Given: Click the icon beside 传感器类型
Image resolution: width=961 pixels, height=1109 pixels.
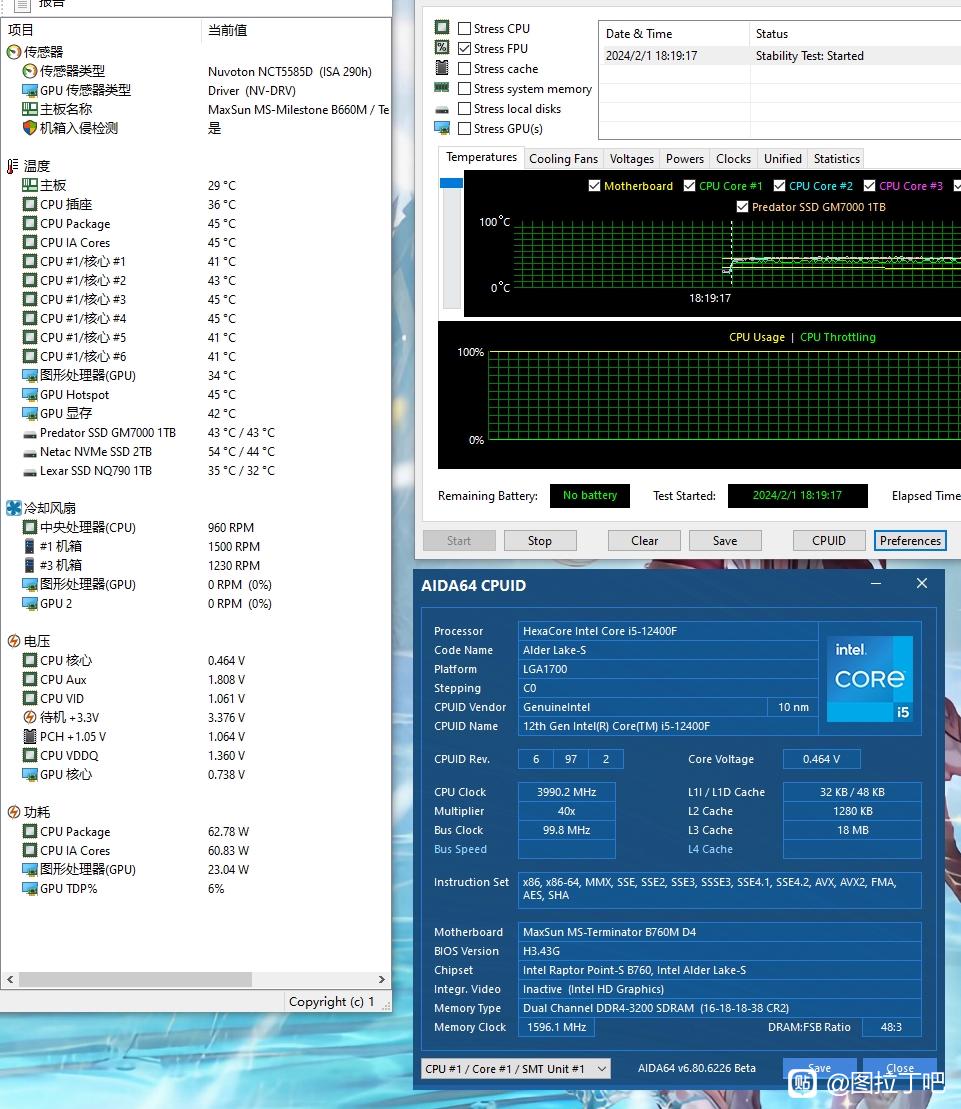Looking at the screenshot, I should point(30,71).
